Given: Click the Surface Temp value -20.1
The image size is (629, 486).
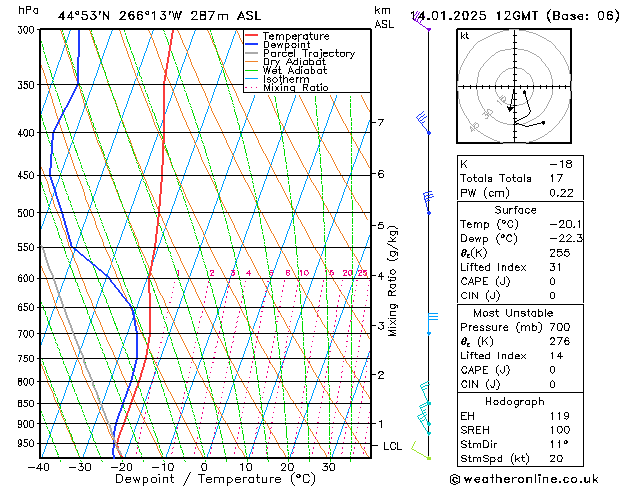Looking at the screenshot, I should (566, 224).
